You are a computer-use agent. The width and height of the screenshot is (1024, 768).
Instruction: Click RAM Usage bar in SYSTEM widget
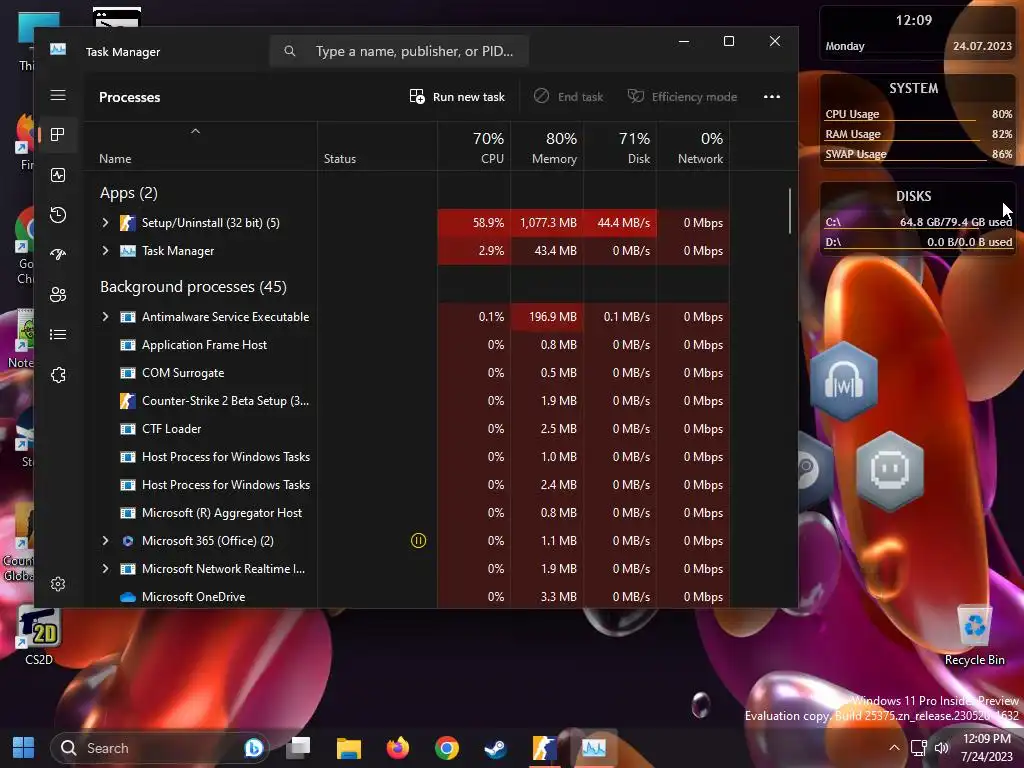[x=918, y=135]
